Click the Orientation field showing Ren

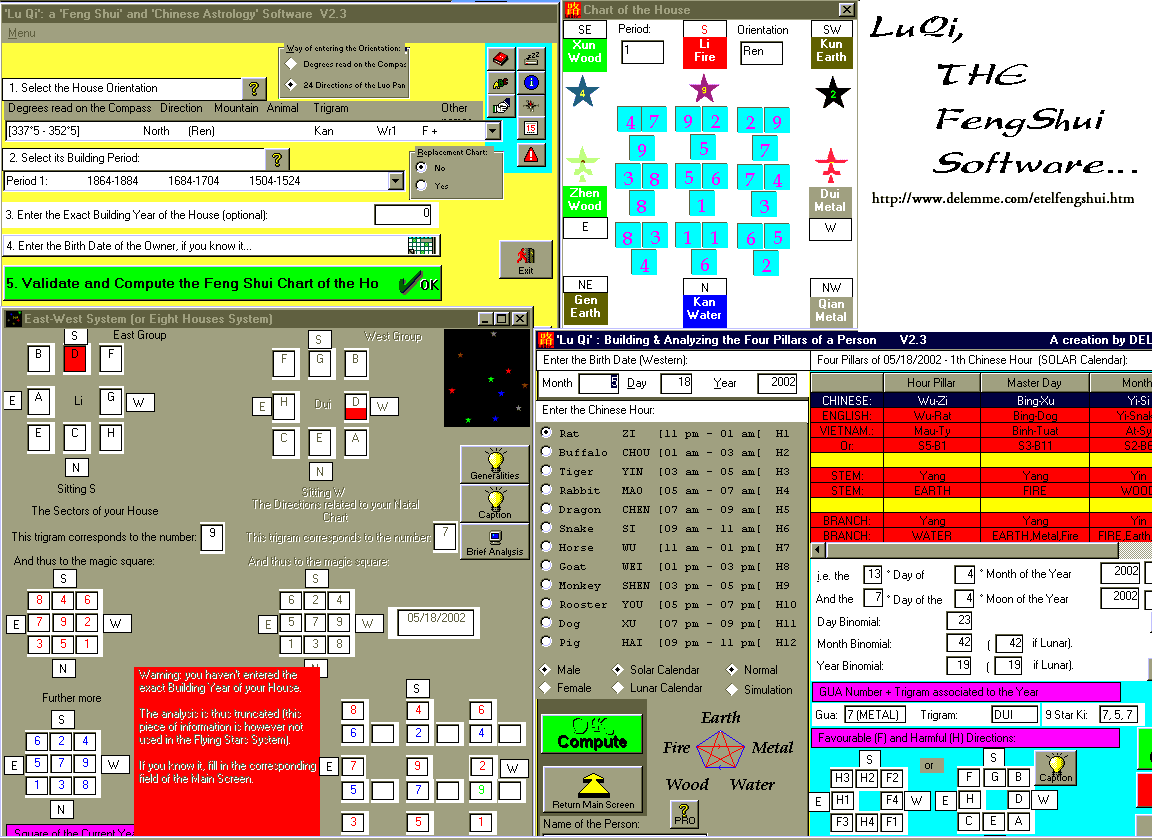click(761, 53)
